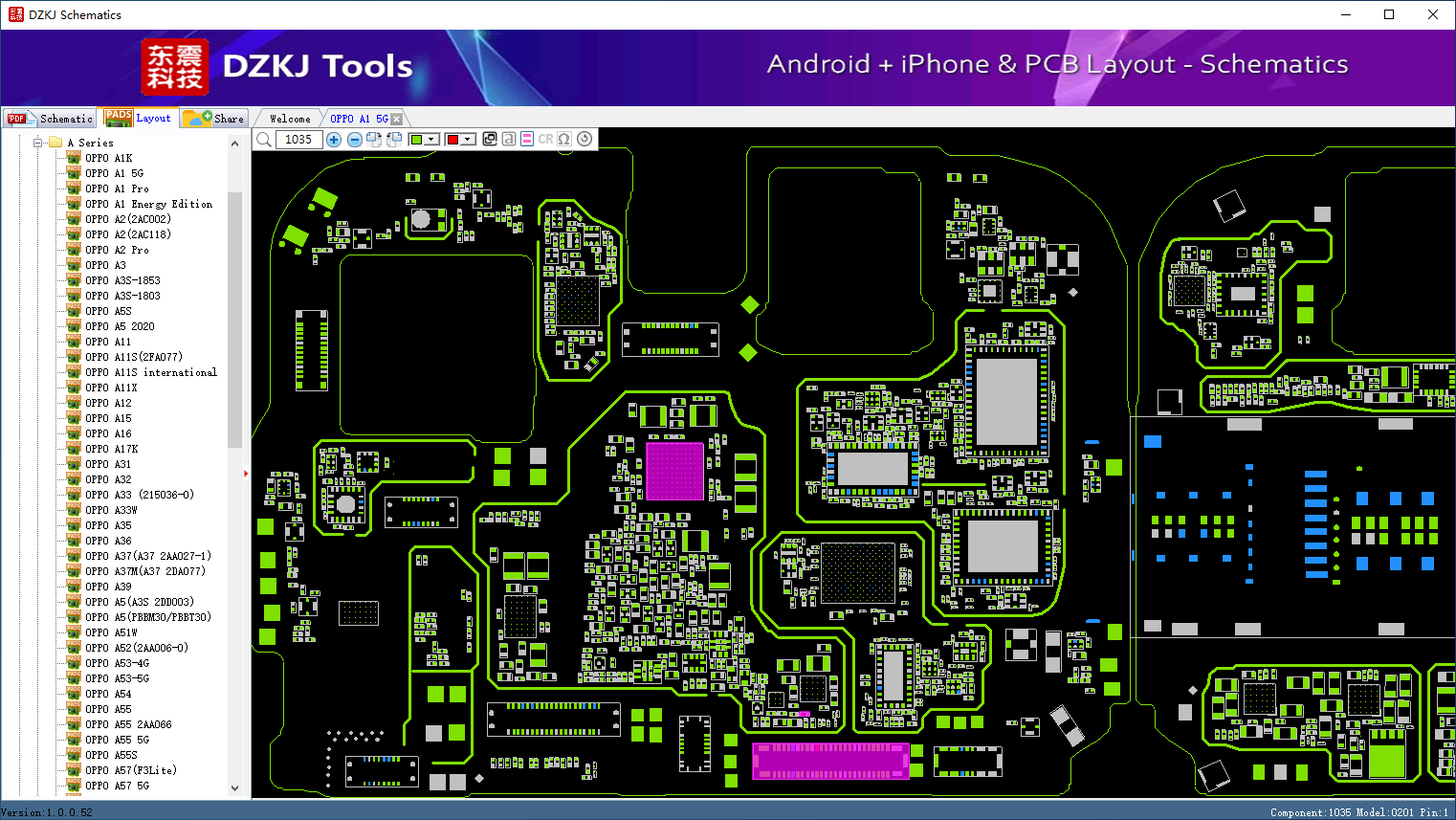
Task: Rotate the board layout clockwise
Action: (x=374, y=140)
